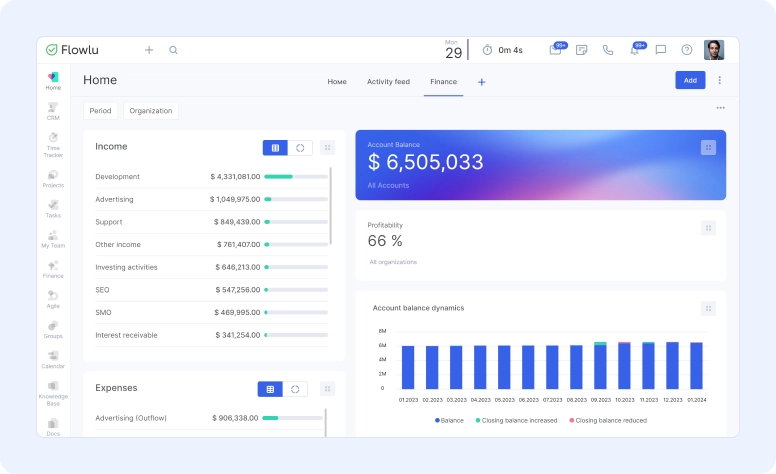Click the vertical dots menu beside Add
The width and height of the screenshot is (776, 474).
coord(720,80)
